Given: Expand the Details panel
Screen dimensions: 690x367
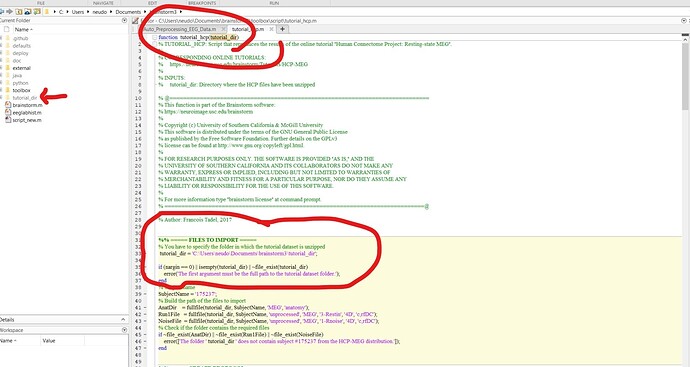Looking at the screenshot, I should 123,319.
